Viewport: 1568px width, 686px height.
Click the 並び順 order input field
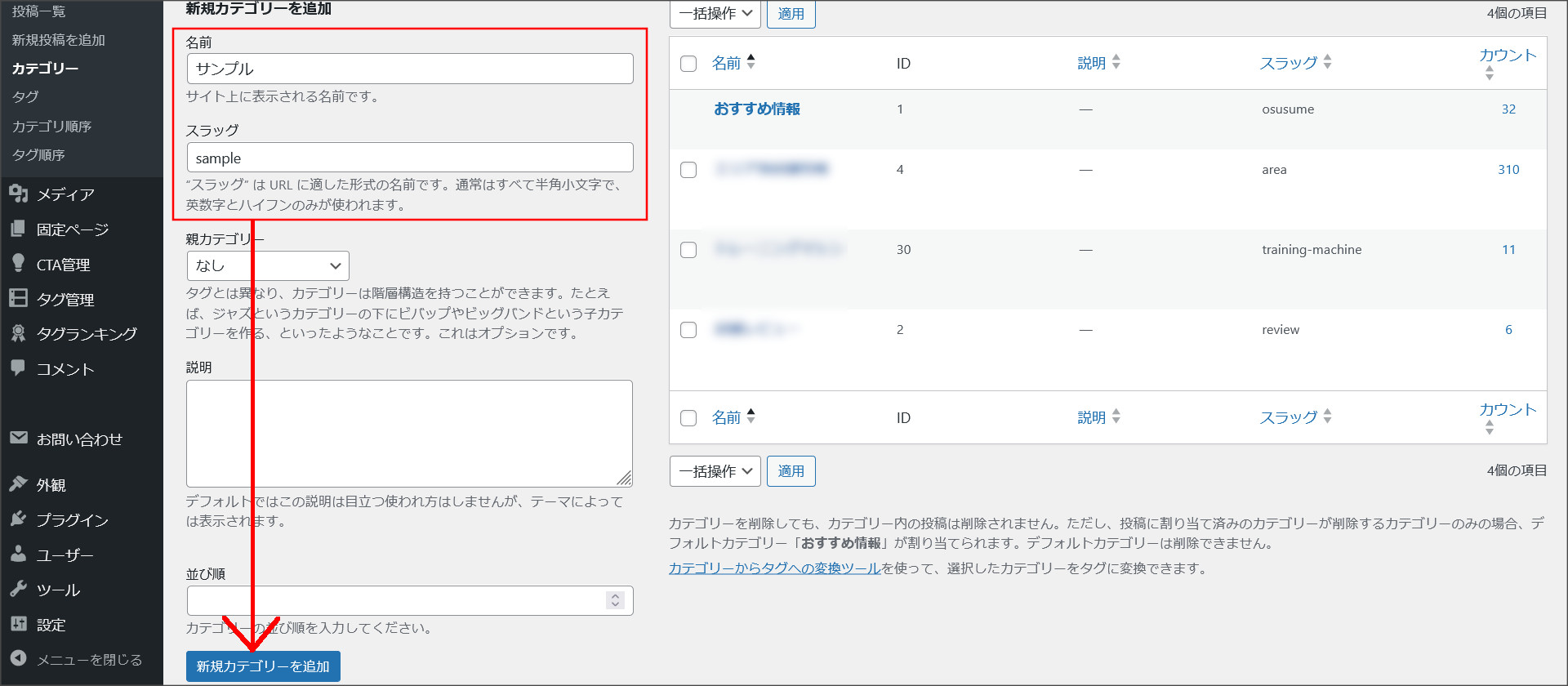tap(410, 600)
